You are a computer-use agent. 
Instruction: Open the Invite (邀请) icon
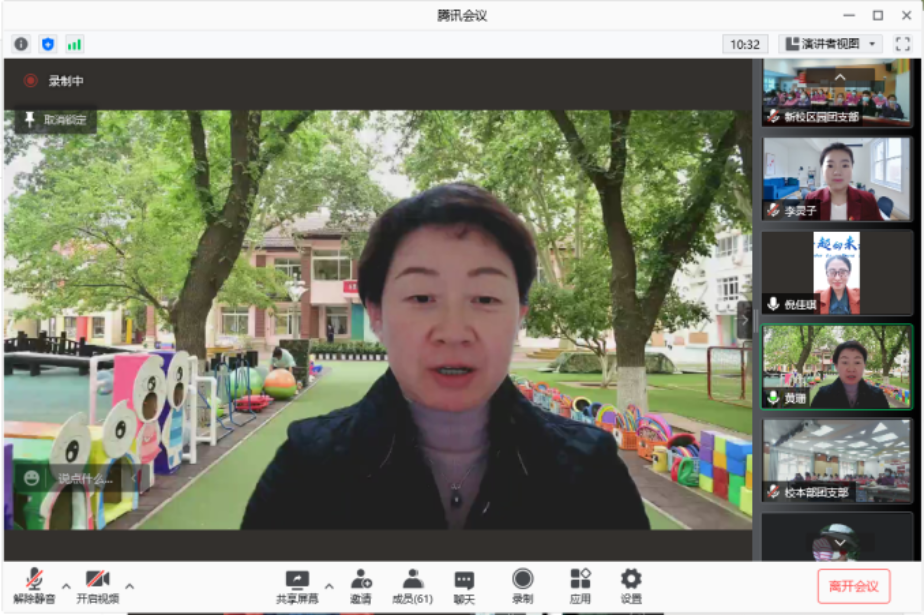tap(361, 585)
